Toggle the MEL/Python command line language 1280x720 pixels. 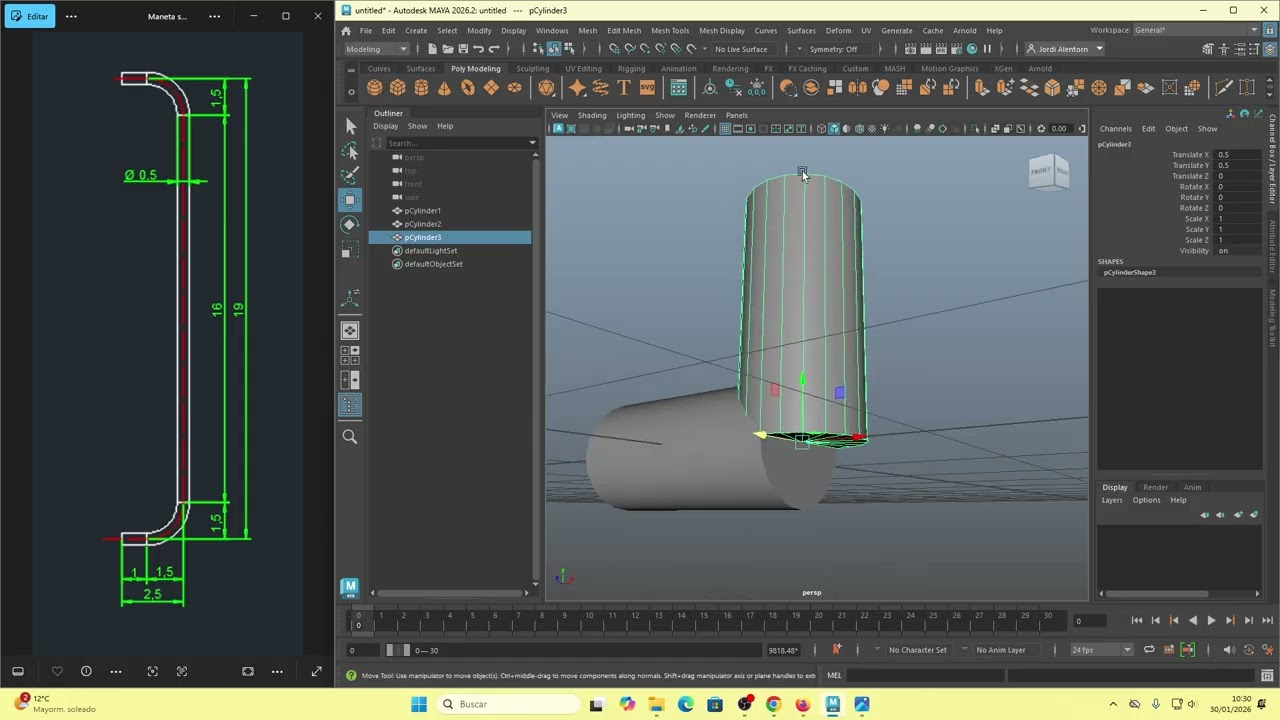point(834,676)
